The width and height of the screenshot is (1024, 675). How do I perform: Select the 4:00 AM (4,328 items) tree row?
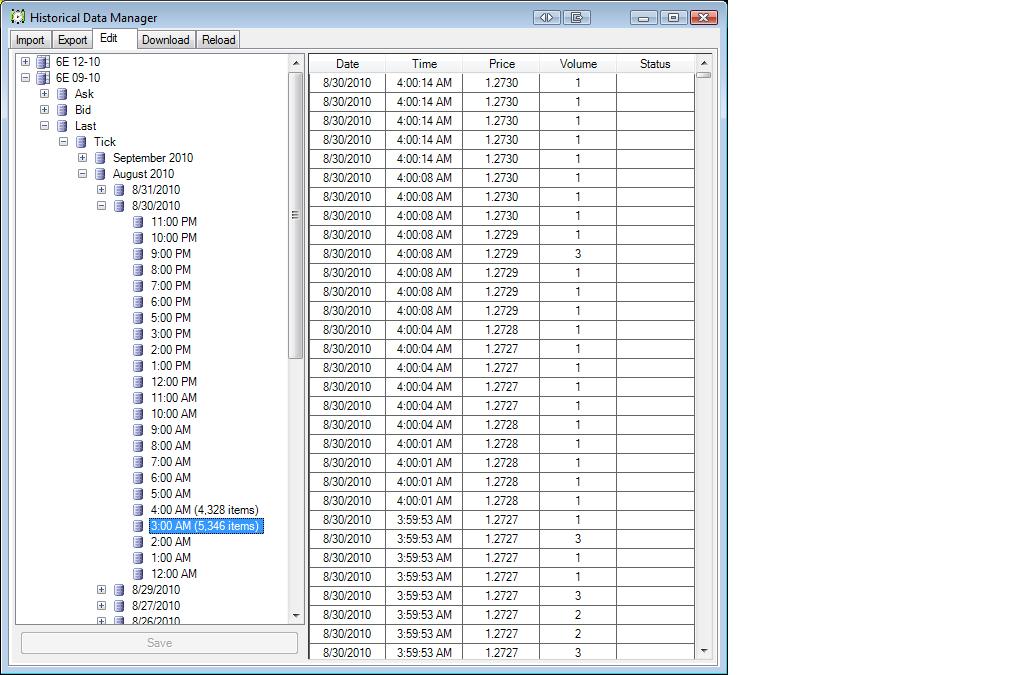pos(204,510)
